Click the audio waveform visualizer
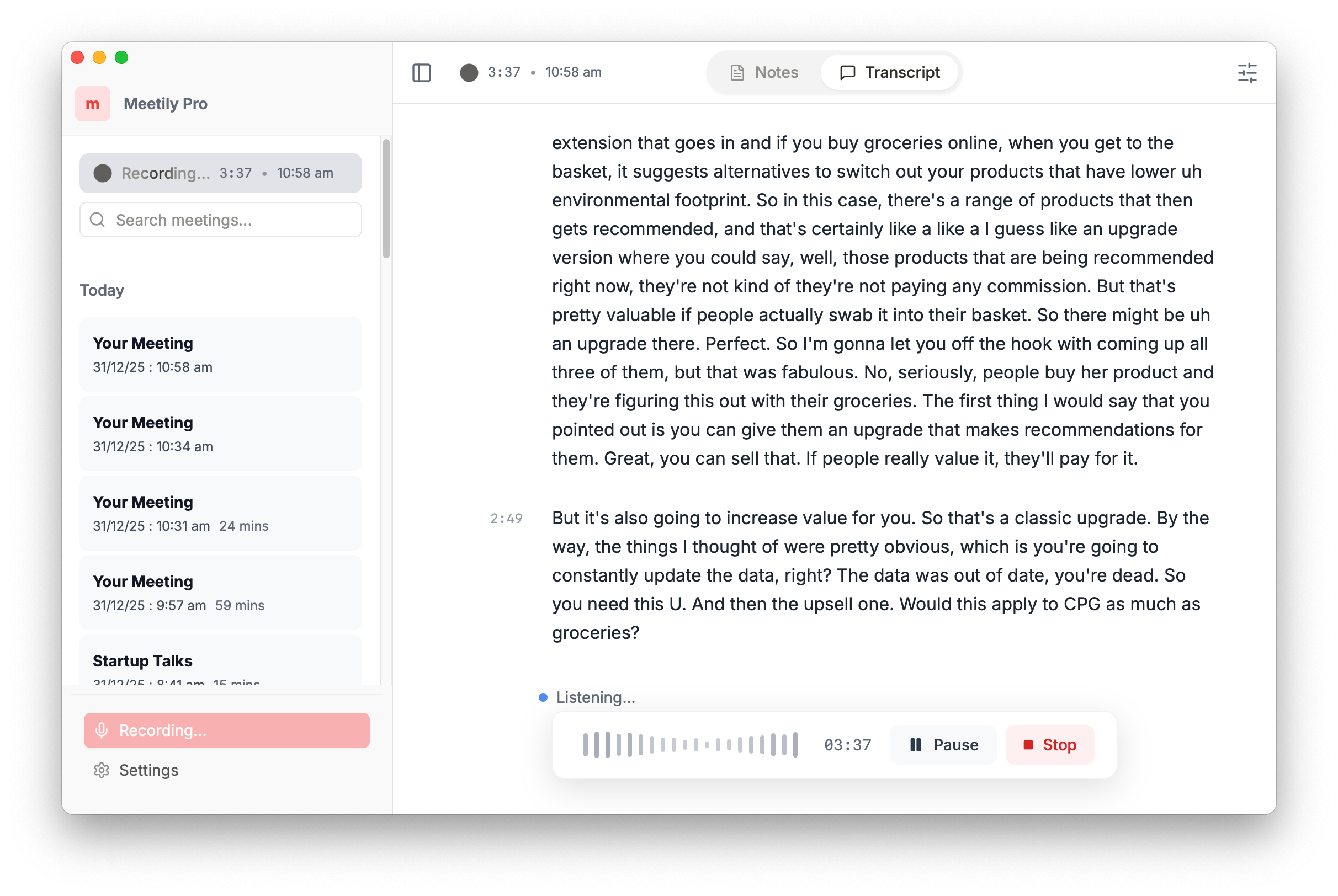 click(x=691, y=745)
